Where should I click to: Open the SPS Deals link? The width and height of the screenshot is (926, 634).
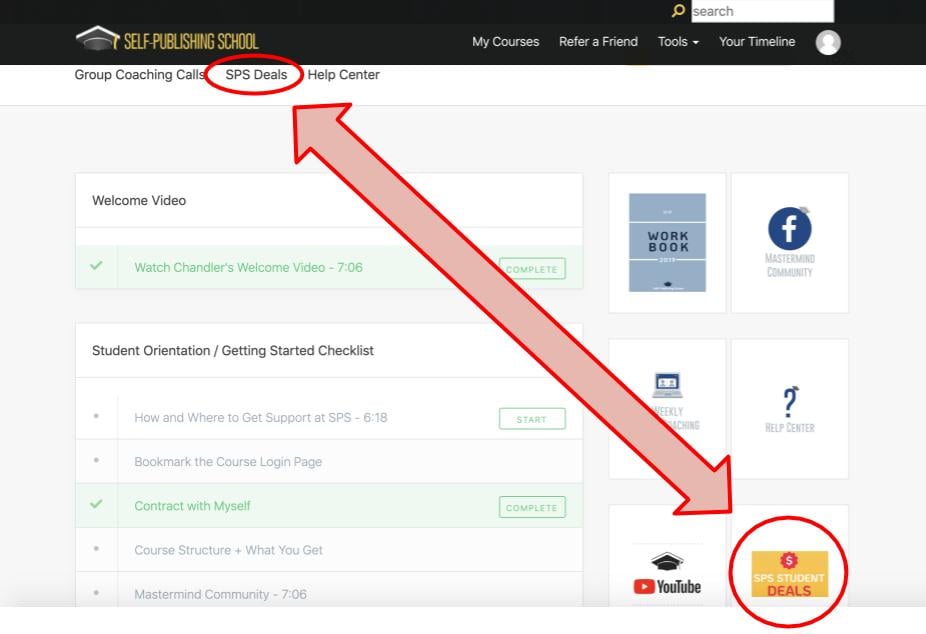point(256,75)
